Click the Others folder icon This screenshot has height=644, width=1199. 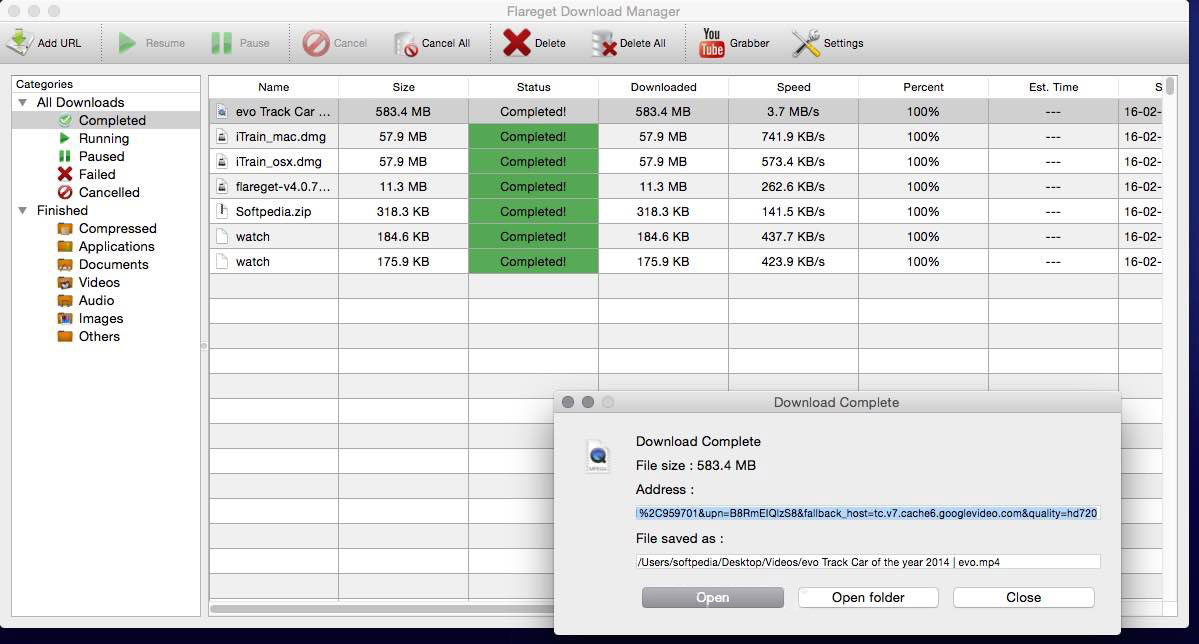pos(65,336)
